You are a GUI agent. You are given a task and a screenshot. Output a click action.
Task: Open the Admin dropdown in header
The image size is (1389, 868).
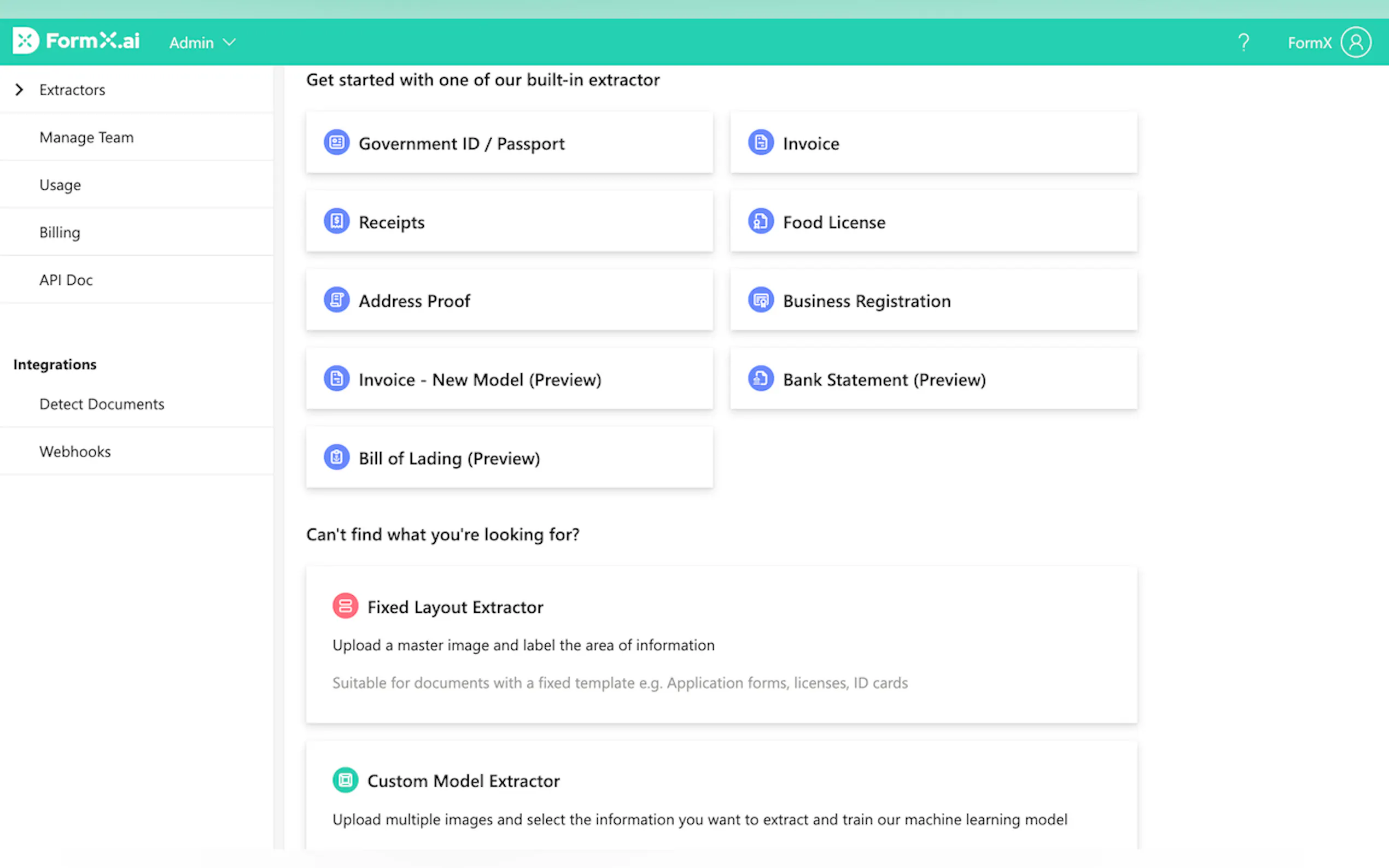pyautogui.click(x=202, y=43)
